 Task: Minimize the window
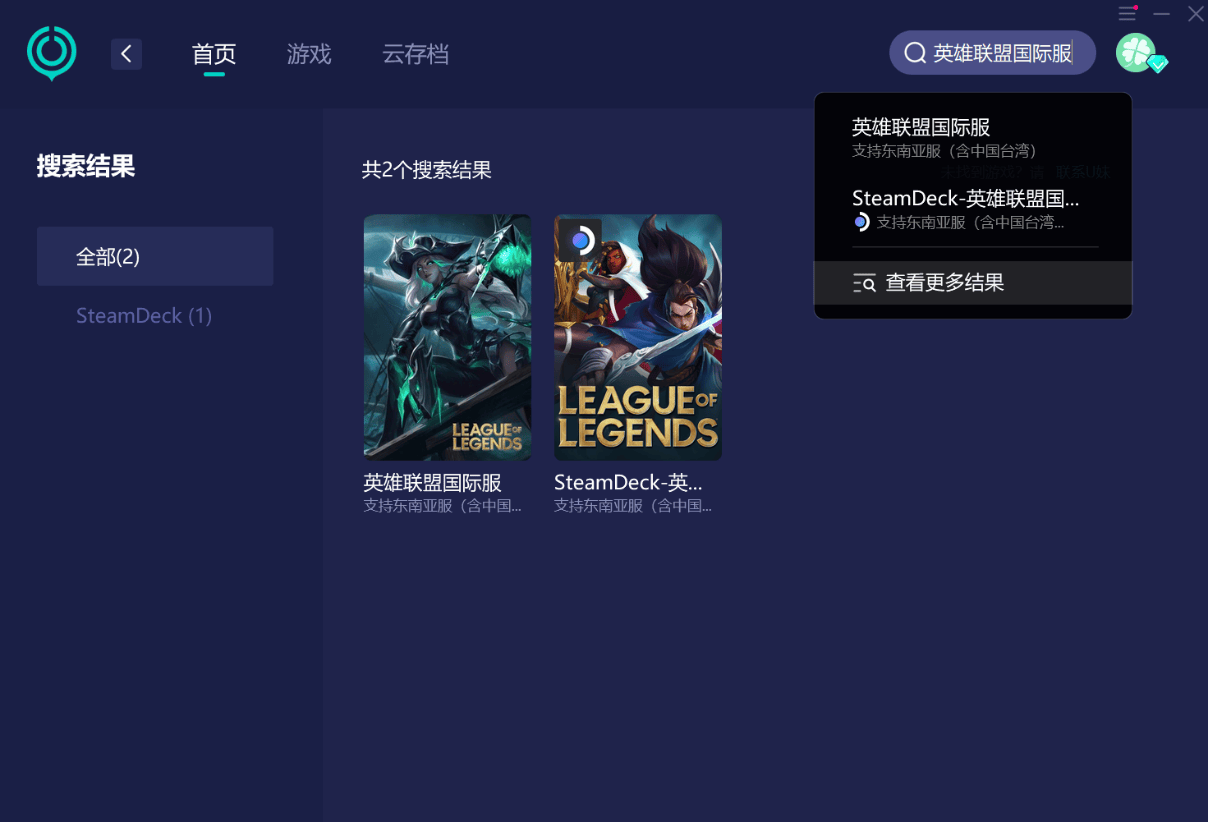(x=1161, y=14)
